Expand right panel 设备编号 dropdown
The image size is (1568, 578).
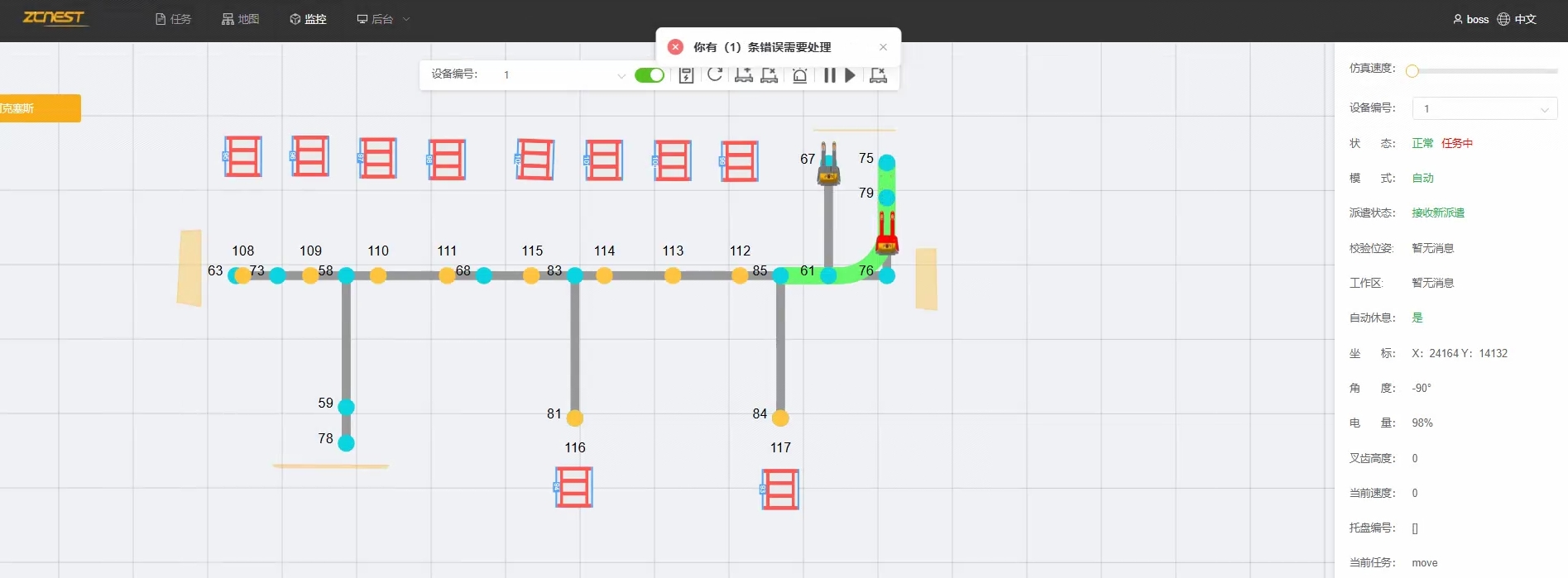(x=1484, y=108)
